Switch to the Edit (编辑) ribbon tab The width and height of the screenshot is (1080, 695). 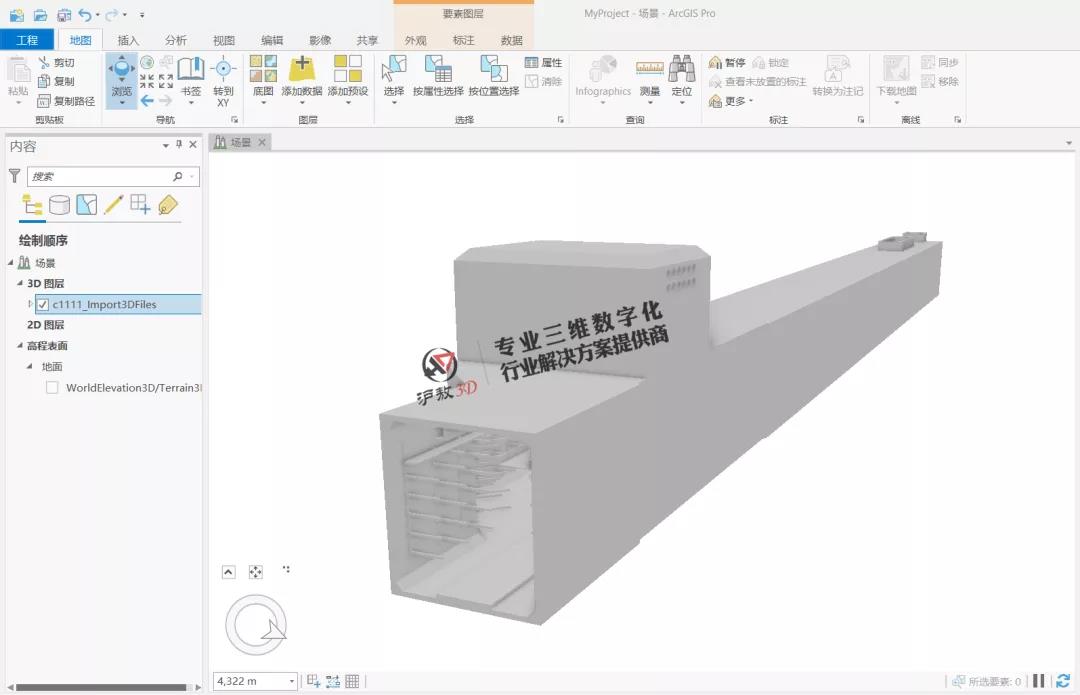tap(272, 40)
